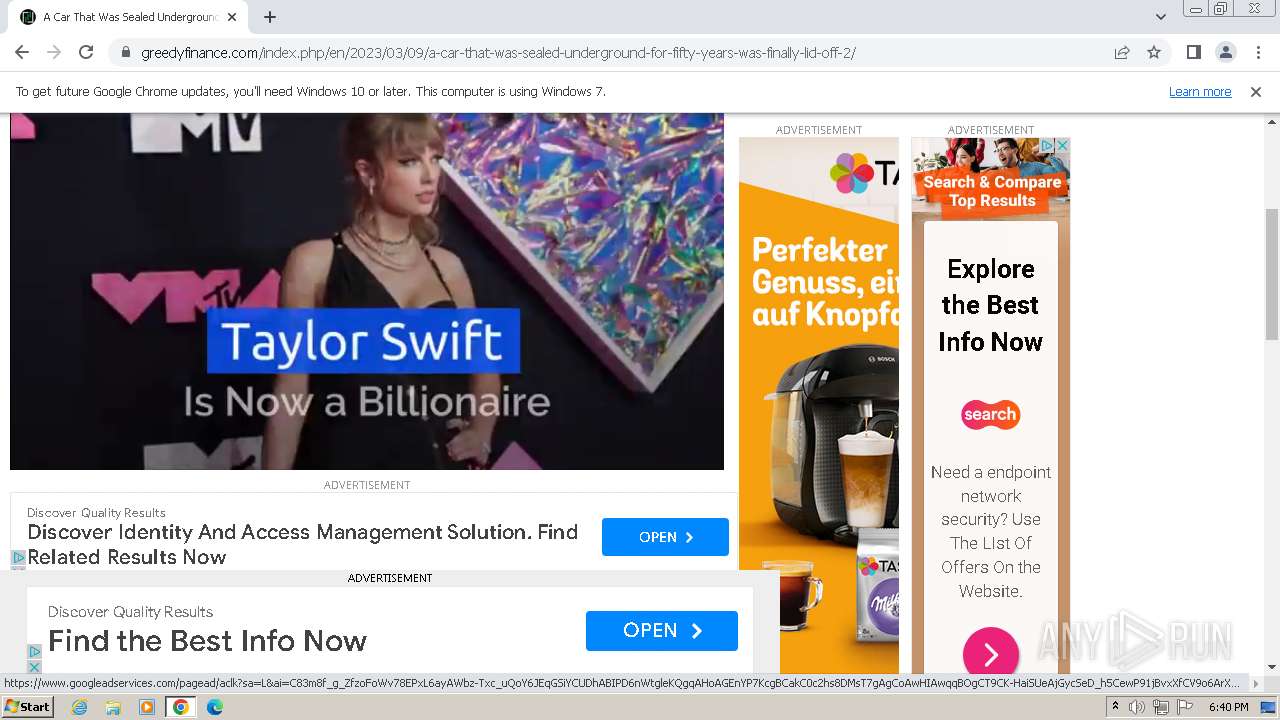Select the 'A Car That Was Sealed Underground' tab
1280x720 pixels.
pos(128,17)
